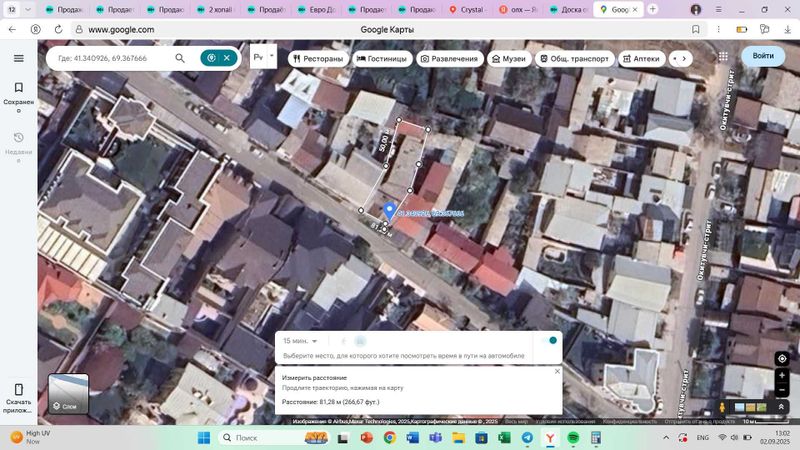Switch to the 2 xonali tab
Image resolution: width=800 pixels, height=450 pixels.
(x=215, y=9)
